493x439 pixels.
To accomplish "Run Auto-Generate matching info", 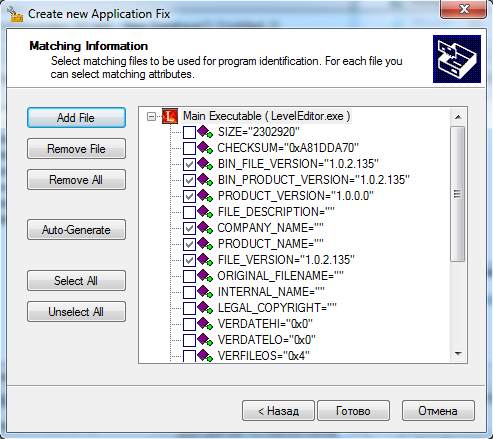I will click(x=76, y=230).
